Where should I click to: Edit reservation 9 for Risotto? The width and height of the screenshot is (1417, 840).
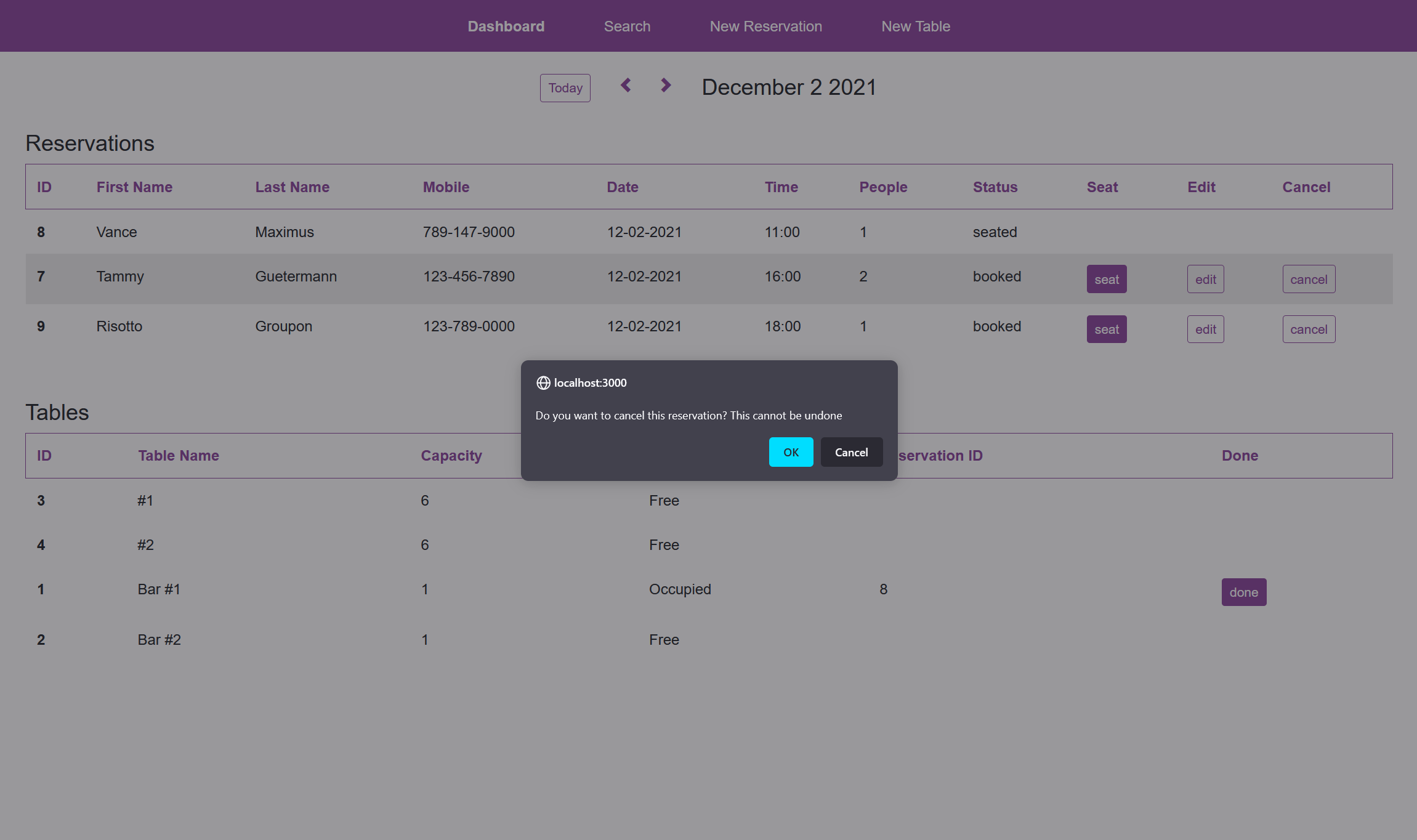pos(1205,329)
